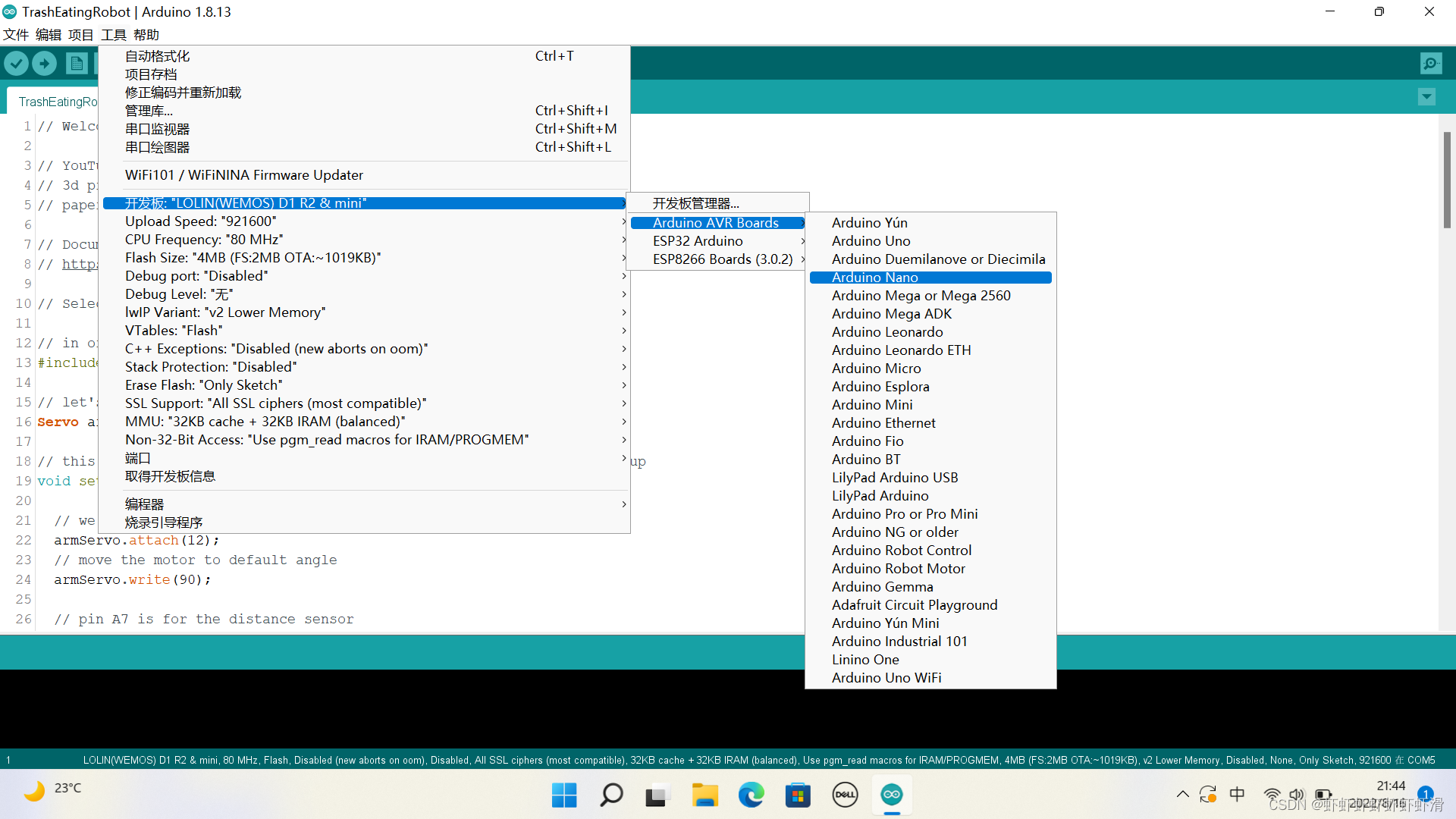Open the Task View taskbar icon
1456x819 pixels.
(657, 795)
